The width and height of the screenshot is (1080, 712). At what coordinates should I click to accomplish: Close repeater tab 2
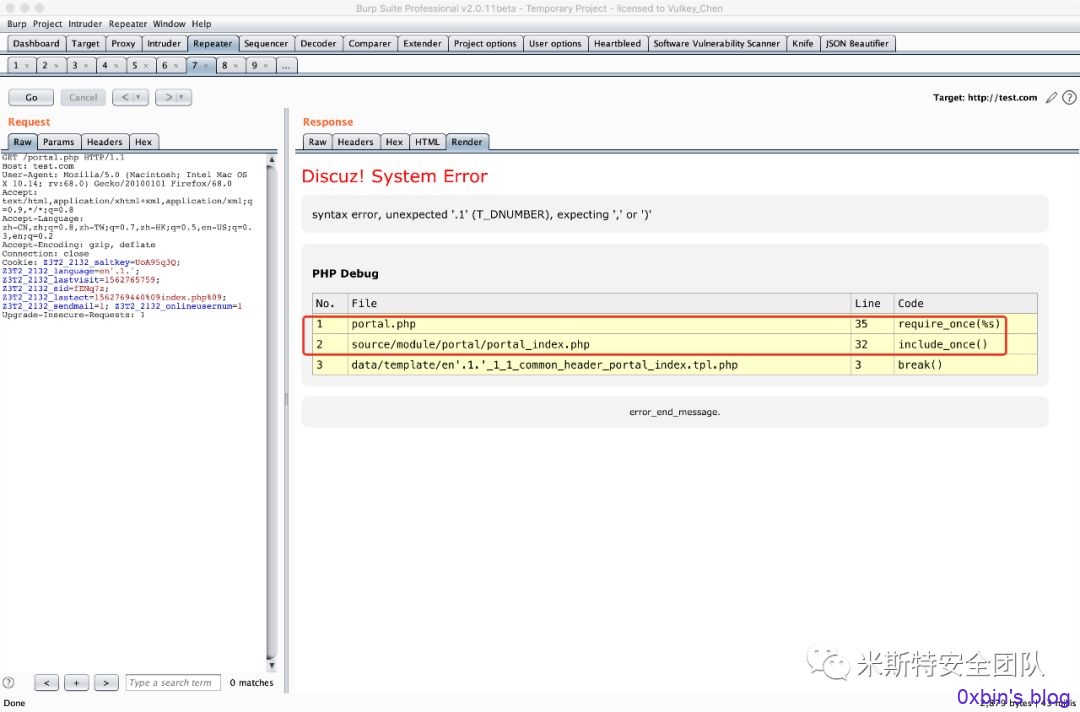click(56, 65)
